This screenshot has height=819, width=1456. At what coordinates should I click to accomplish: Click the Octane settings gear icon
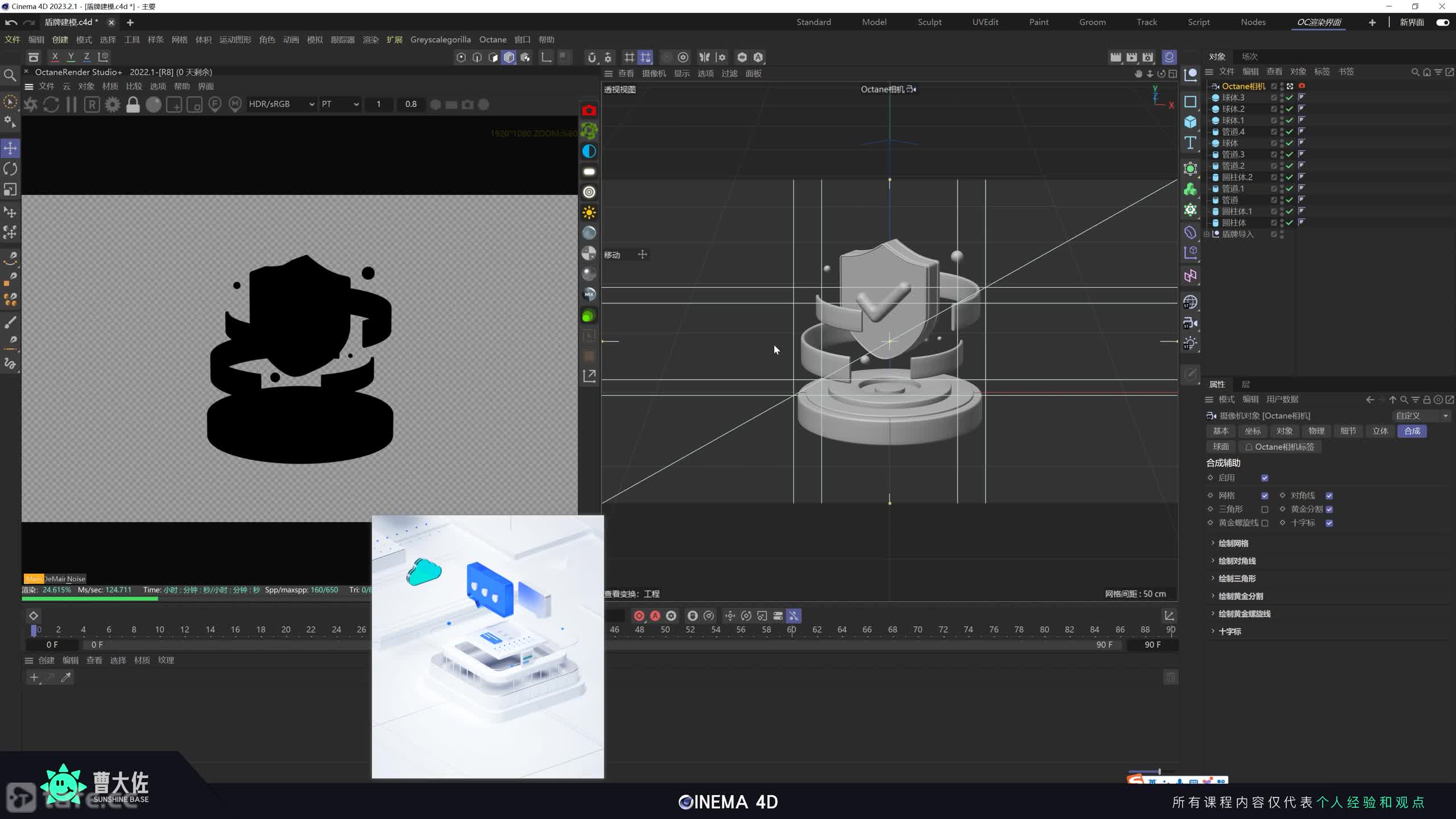(113, 105)
